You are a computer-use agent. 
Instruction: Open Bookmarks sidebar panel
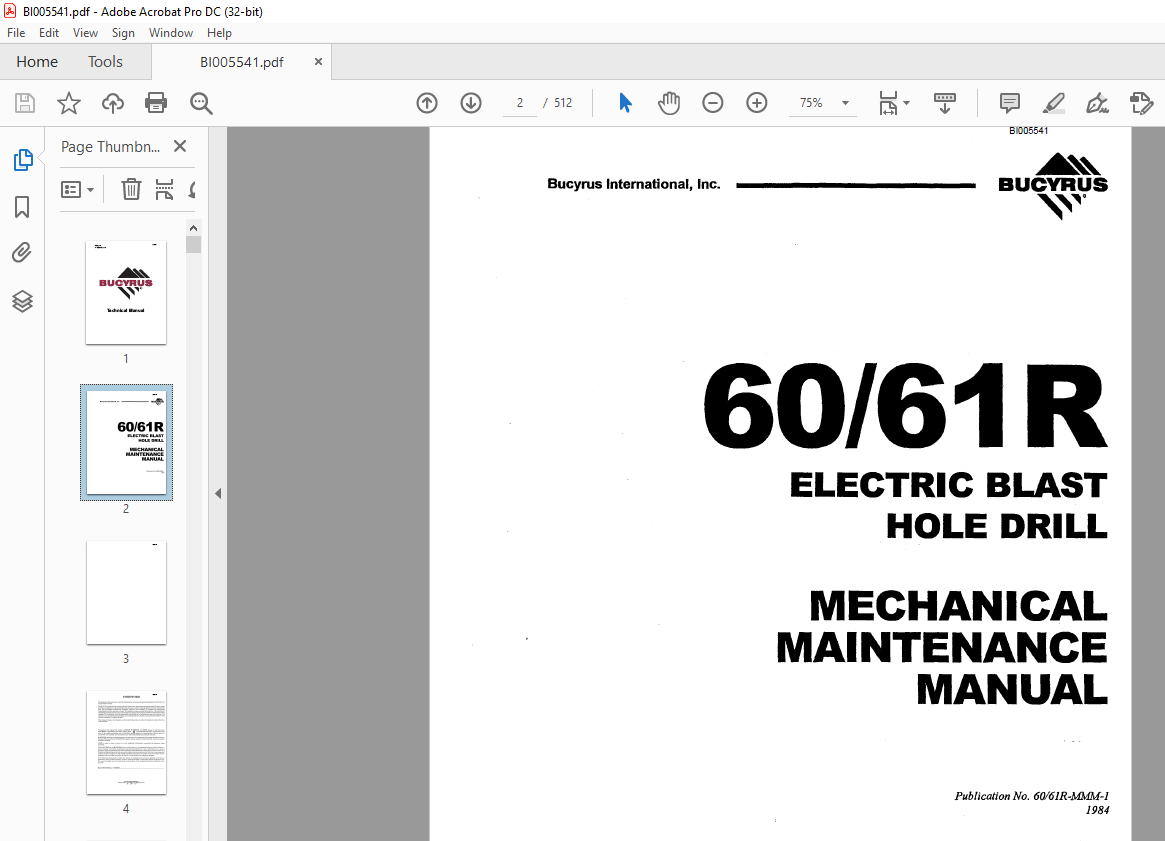22,207
